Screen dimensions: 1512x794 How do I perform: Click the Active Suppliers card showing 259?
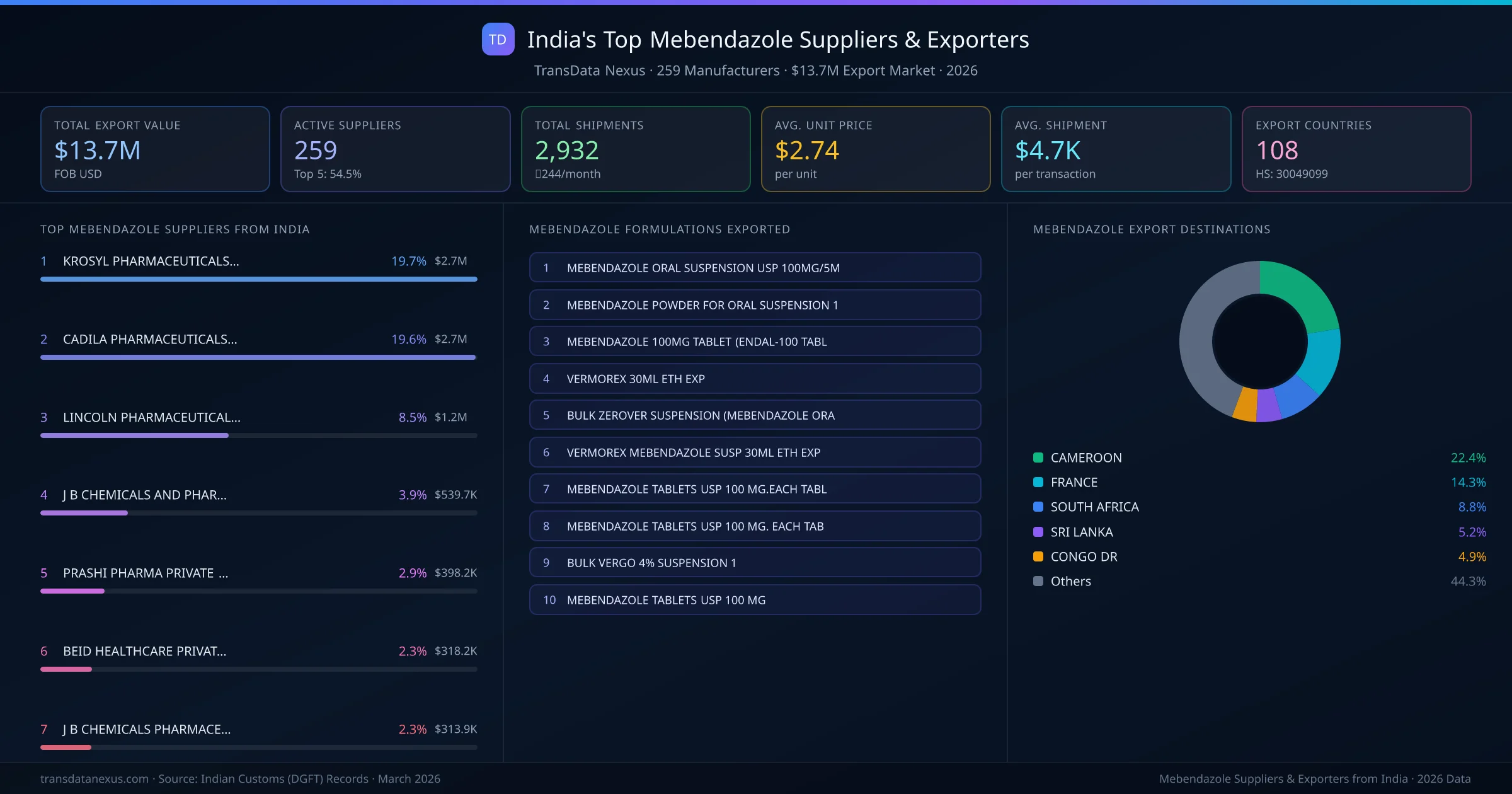395,149
